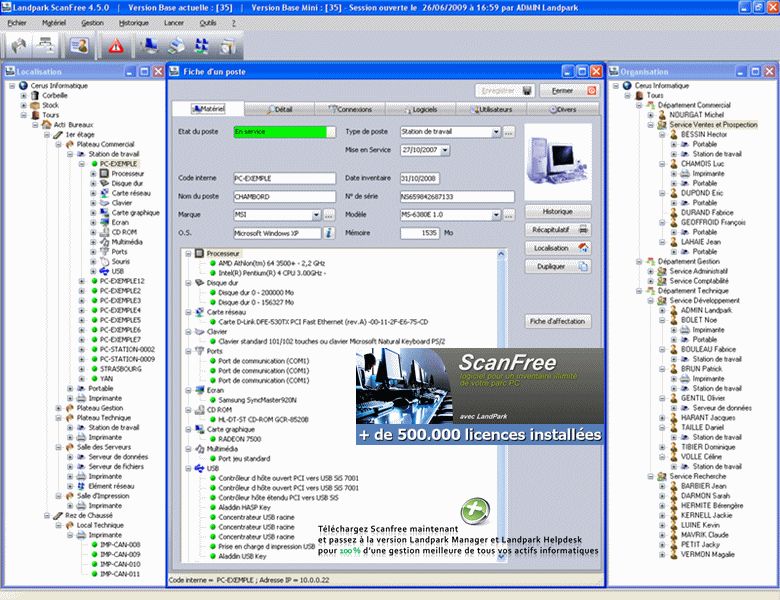Screen dimensions: 780x600
Task: Switch to the Logiciels tab
Action: 421,109
